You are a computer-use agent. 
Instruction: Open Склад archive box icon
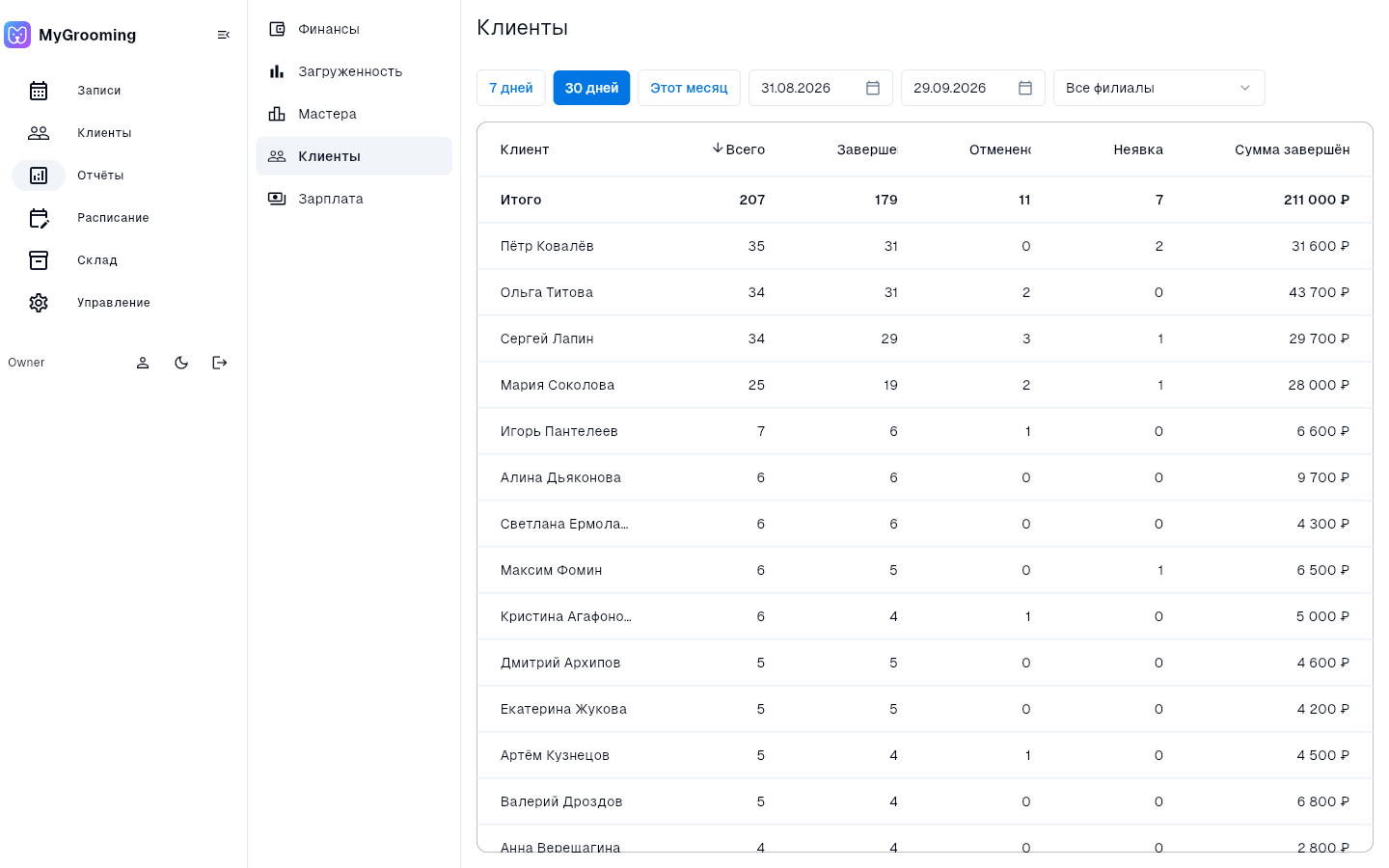(x=39, y=260)
